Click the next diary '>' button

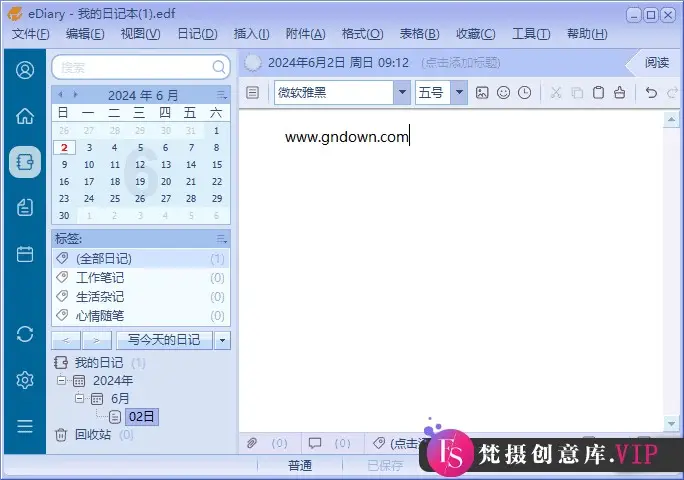click(x=97, y=340)
